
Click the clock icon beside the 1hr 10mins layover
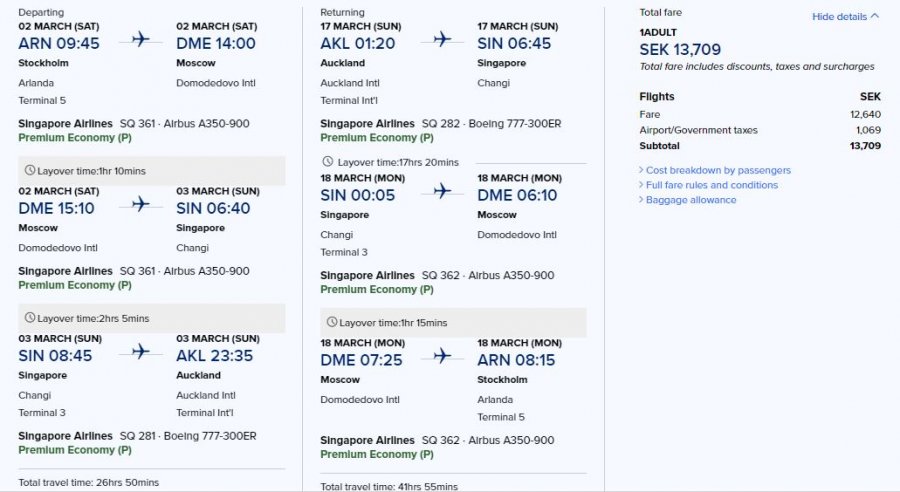(29, 171)
